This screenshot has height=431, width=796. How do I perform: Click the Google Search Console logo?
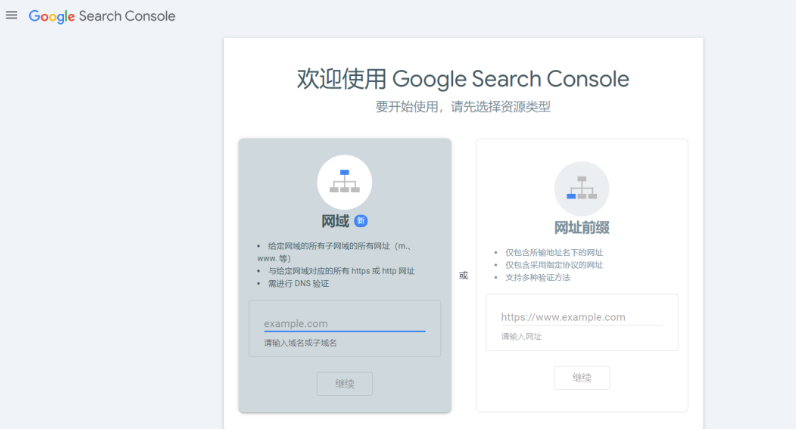(x=102, y=16)
